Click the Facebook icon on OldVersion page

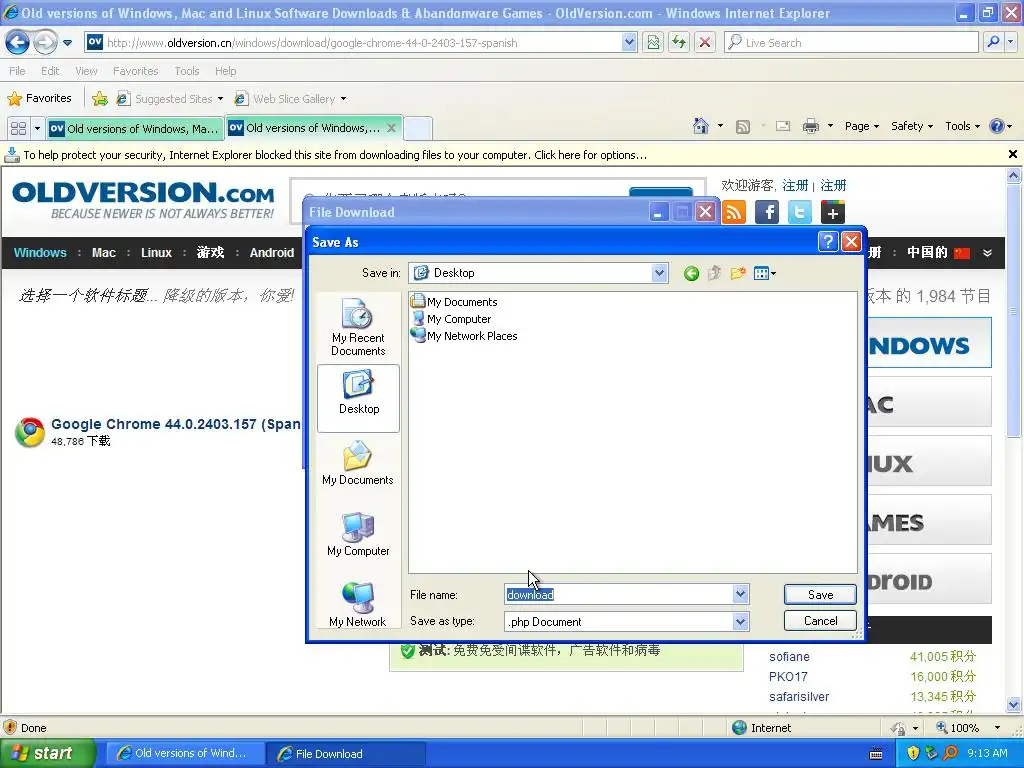pos(767,212)
